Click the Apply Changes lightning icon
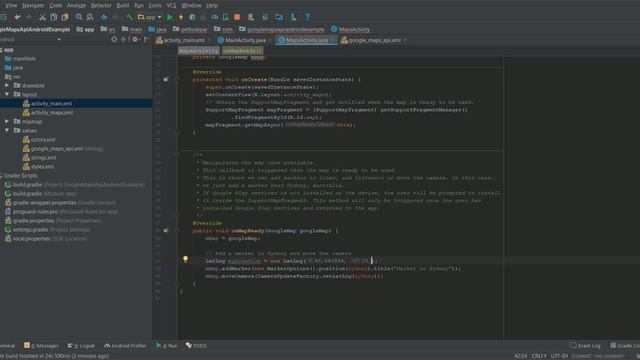The height and width of the screenshot is (360, 640). point(181,17)
